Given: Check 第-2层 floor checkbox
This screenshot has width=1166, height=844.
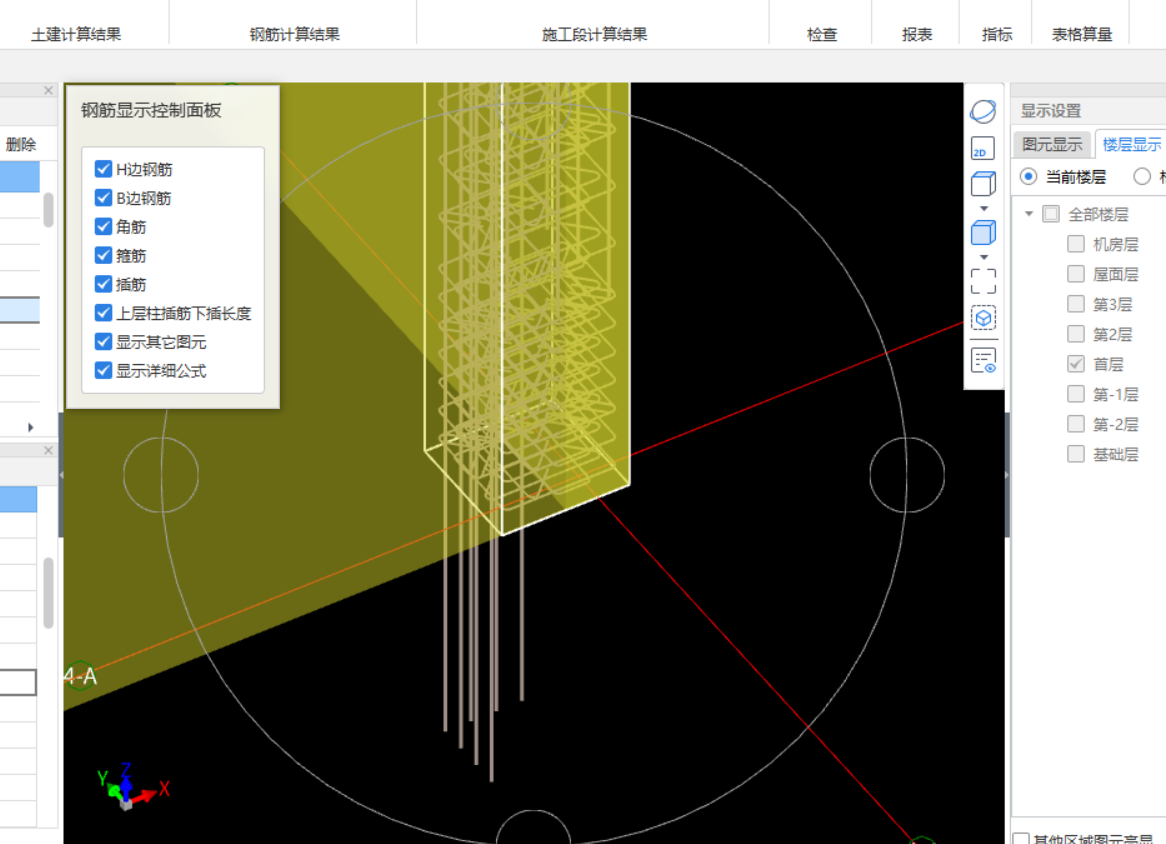Looking at the screenshot, I should tap(1075, 424).
